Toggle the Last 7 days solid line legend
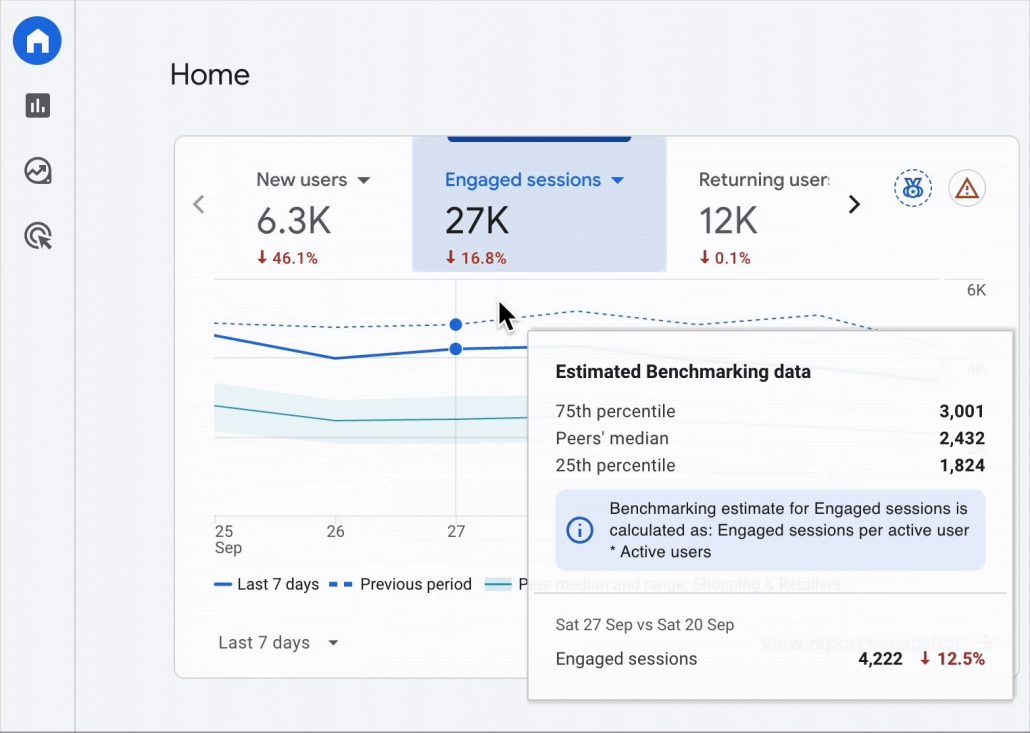The height and width of the screenshot is (733, 1030). pos(266,584)
